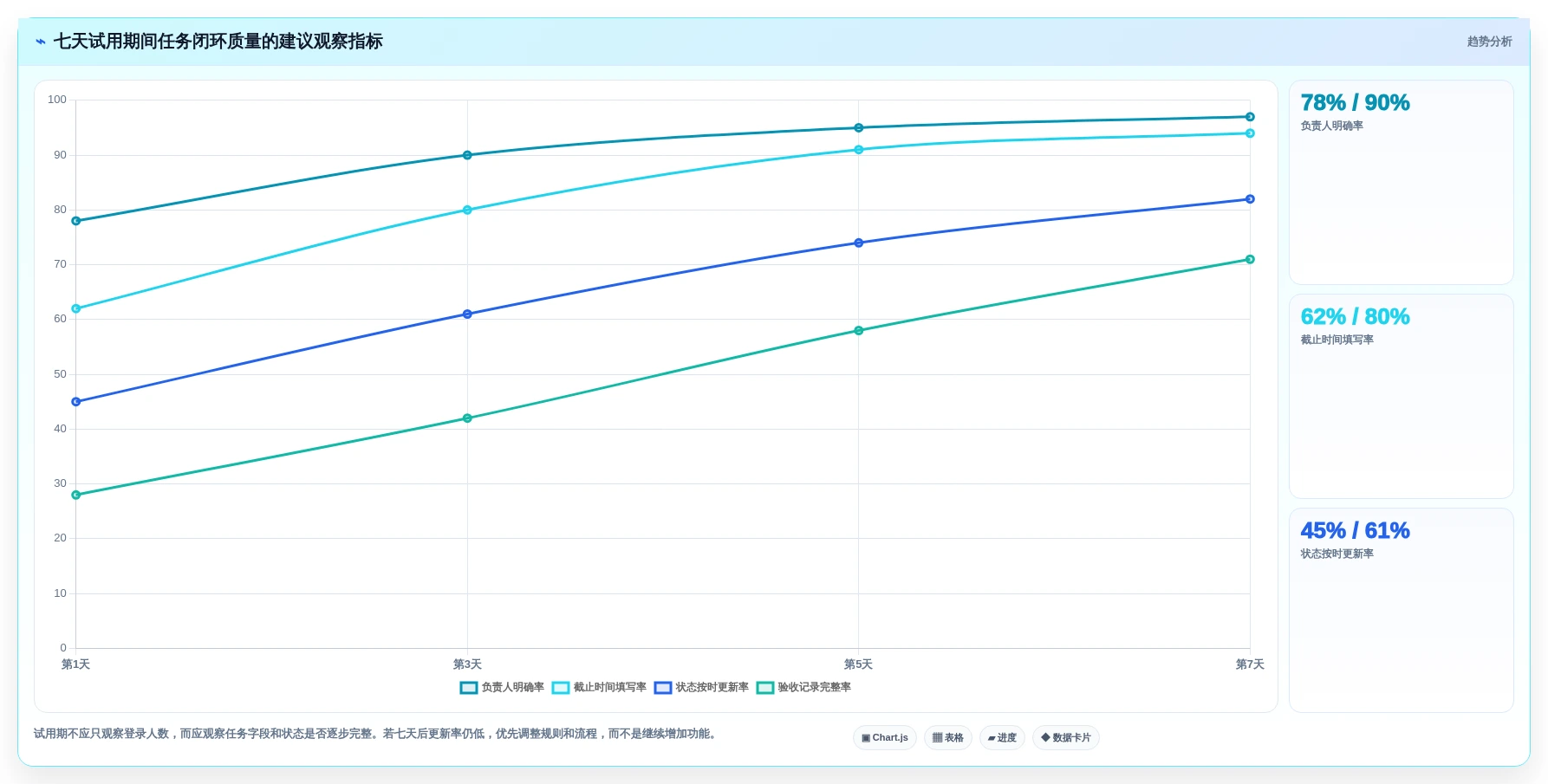Click 状态按时更新率 data point at 第3天
The width and height of the screenshot is (1548, 784).
point(467,314)
